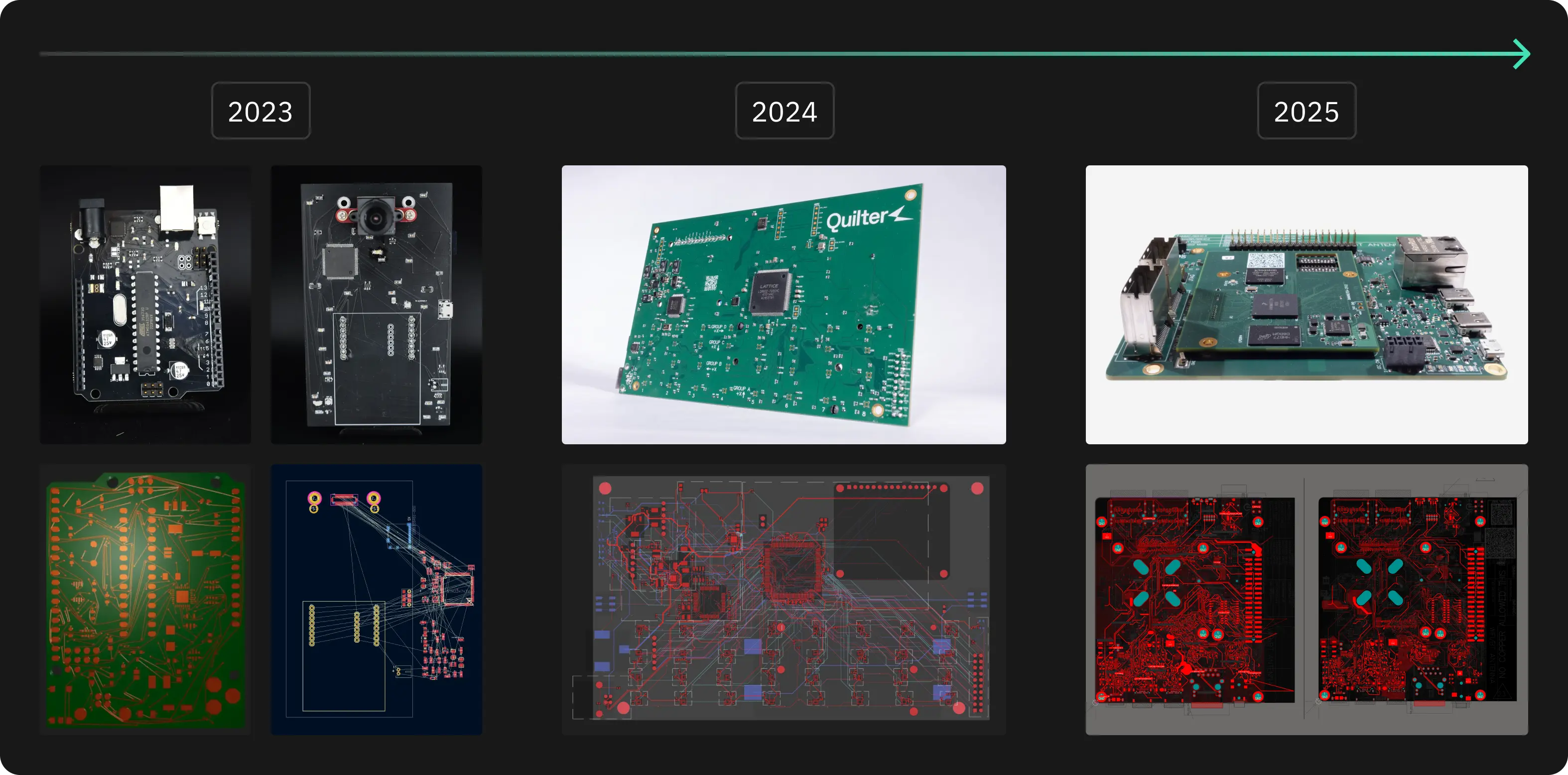This screenshot has width=1568, height=775.
Task: Click the 2025 year label
Action: (1307, 111)
